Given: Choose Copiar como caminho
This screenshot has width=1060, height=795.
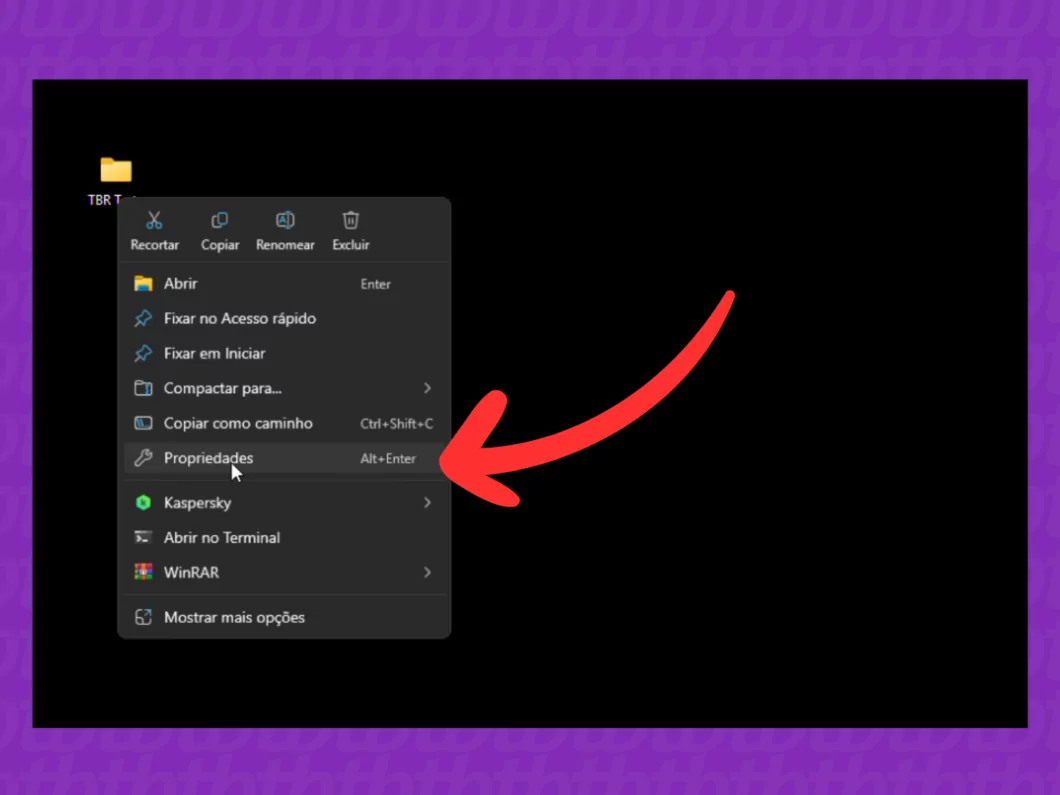Looking at the screenshot, I should (x=285, y=424).
